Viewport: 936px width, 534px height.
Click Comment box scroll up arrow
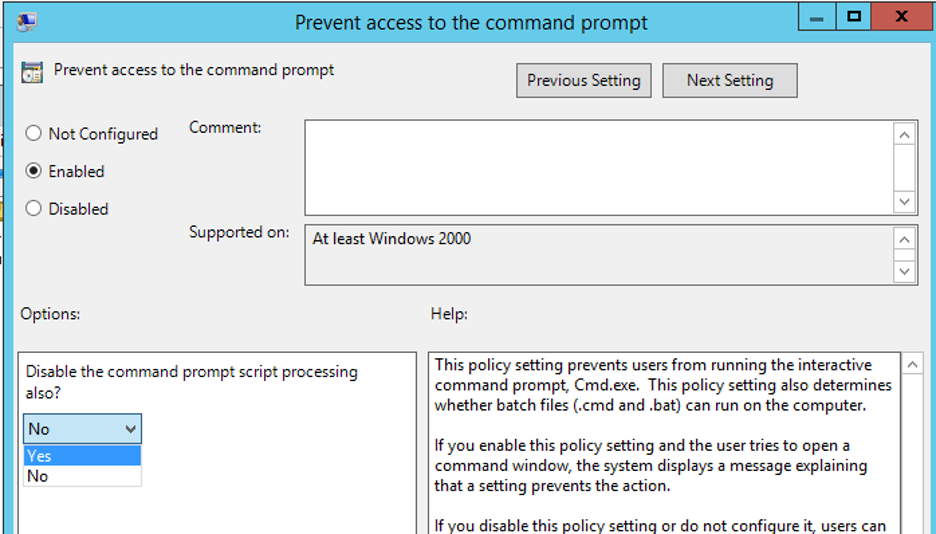pyautogui.click(x=904, y=135)
